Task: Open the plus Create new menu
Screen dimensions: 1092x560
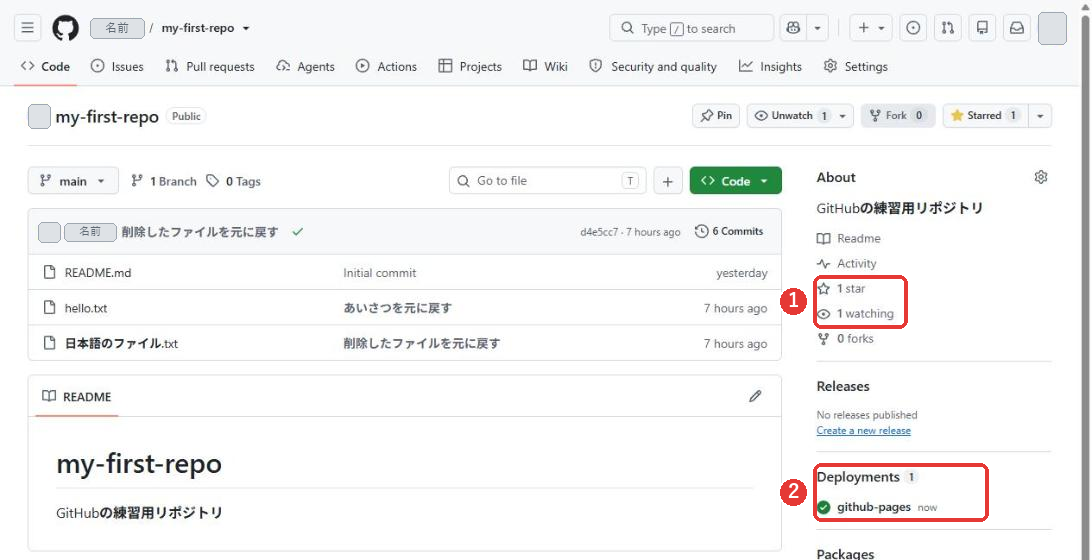Action: (x=871, y=29)
